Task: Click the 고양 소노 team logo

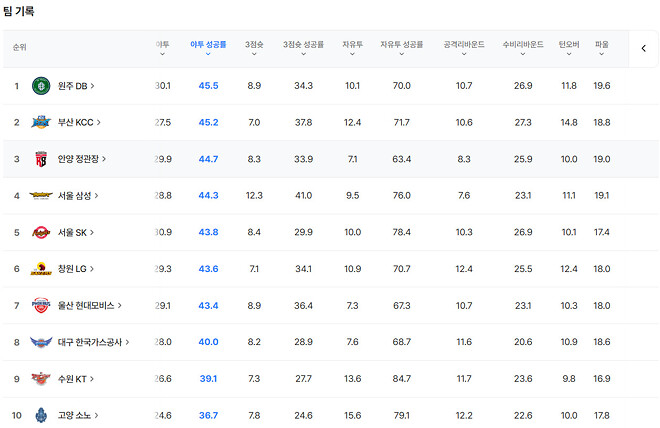Action: (x=41, y=415)
